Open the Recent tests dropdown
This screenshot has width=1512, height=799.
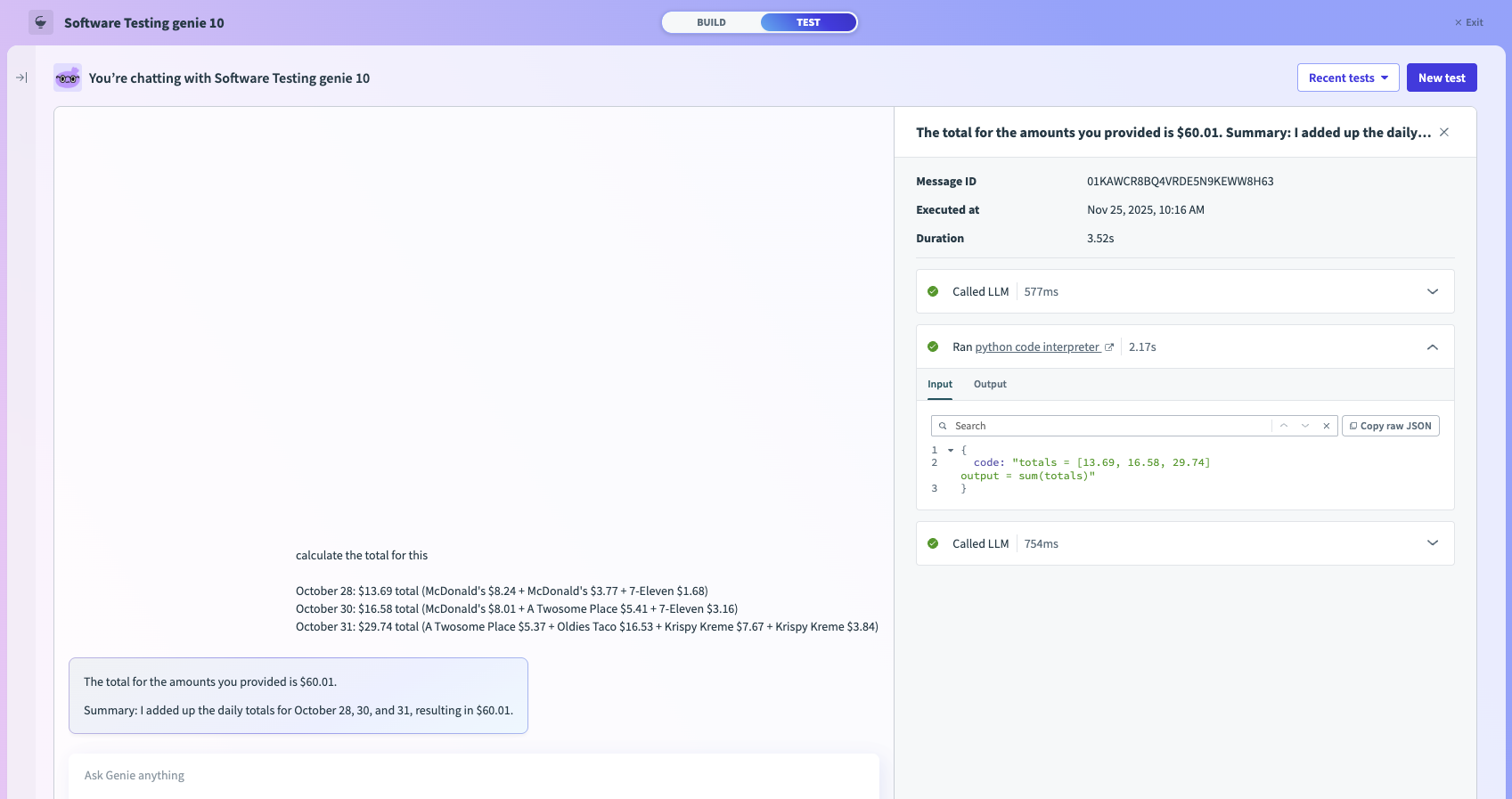pos(1348,77)
